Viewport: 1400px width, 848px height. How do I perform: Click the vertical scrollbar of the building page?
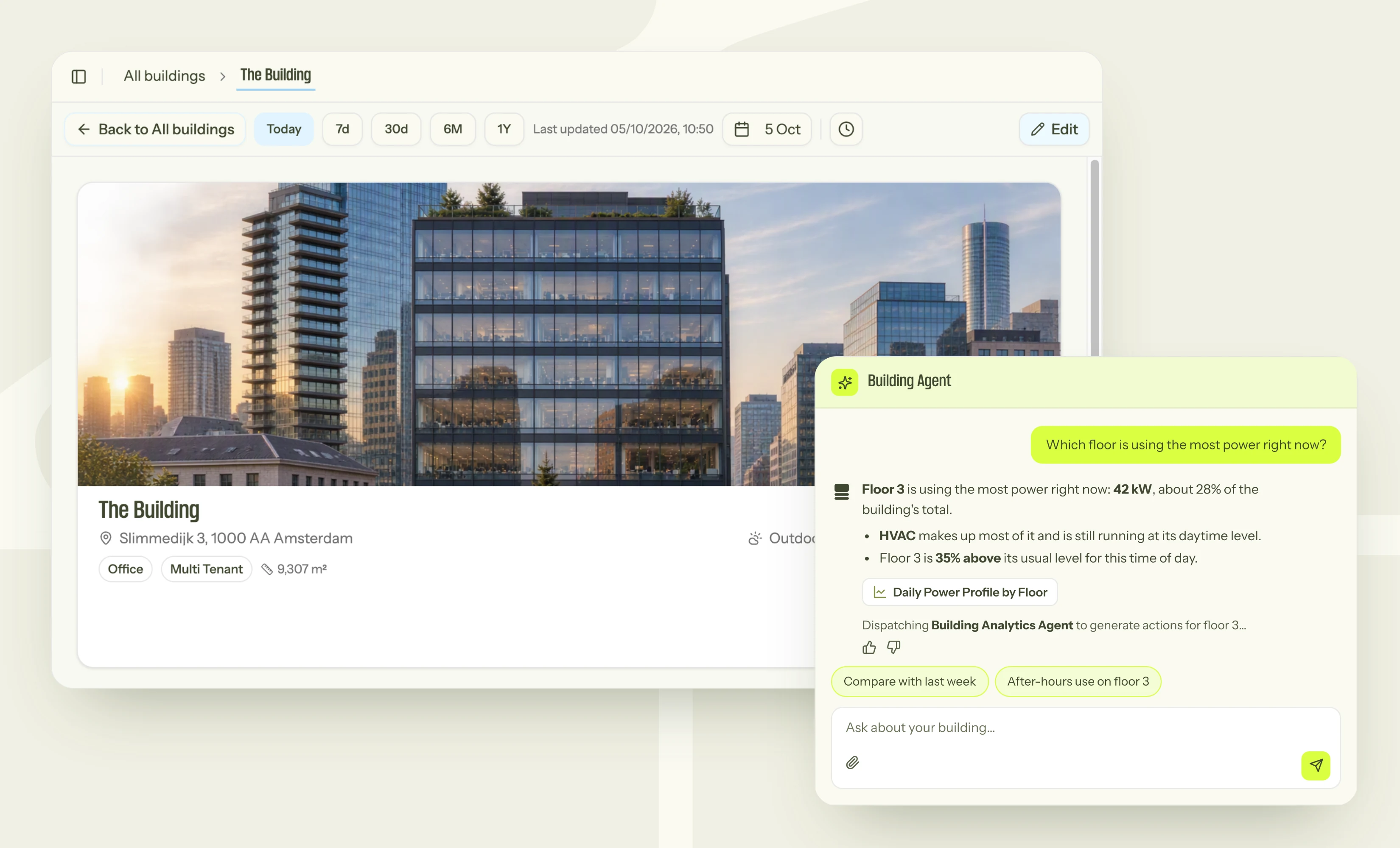pos(1094,259)
